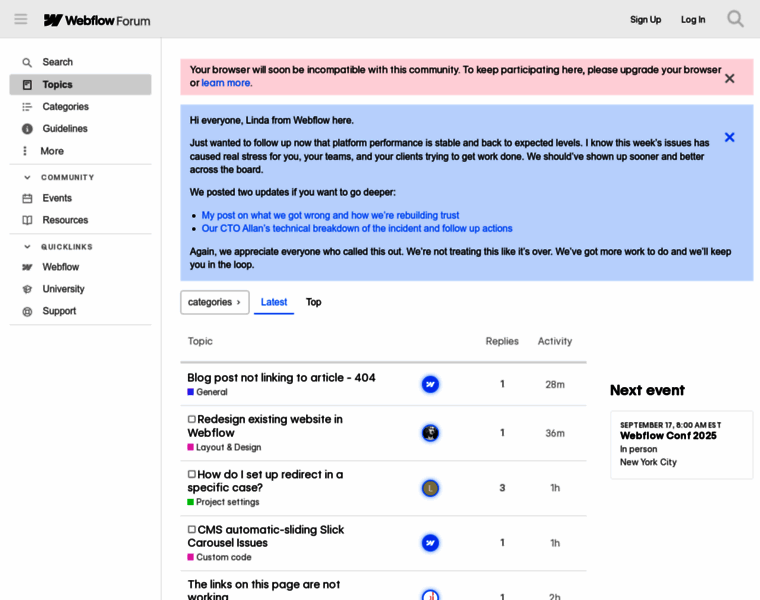The width and height of the screenshot is (760, 600).
Task: Collapse the QUICKLINKS section
Action: [27, 247]
